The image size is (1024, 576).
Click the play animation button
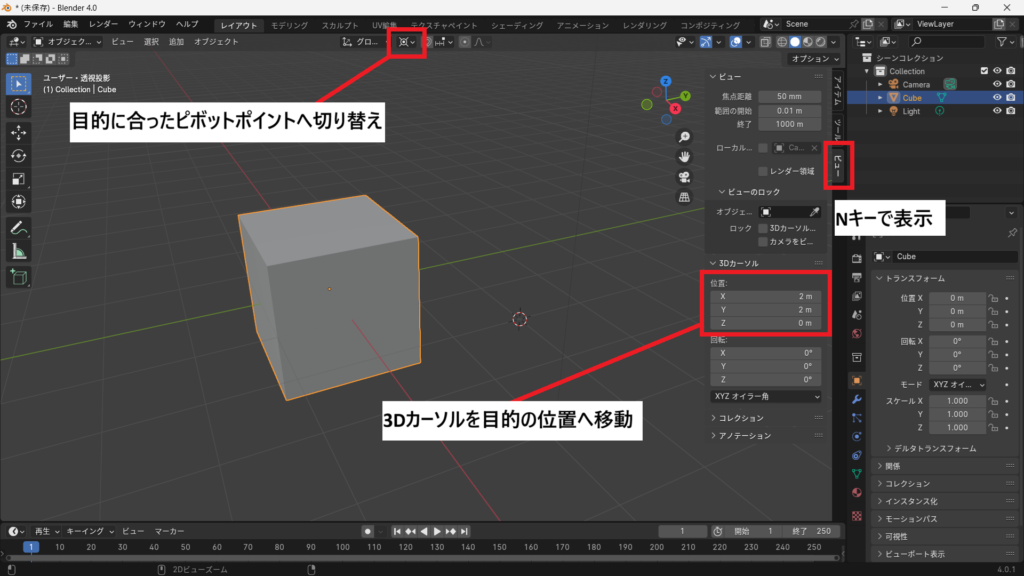click(x=437, y=532)
